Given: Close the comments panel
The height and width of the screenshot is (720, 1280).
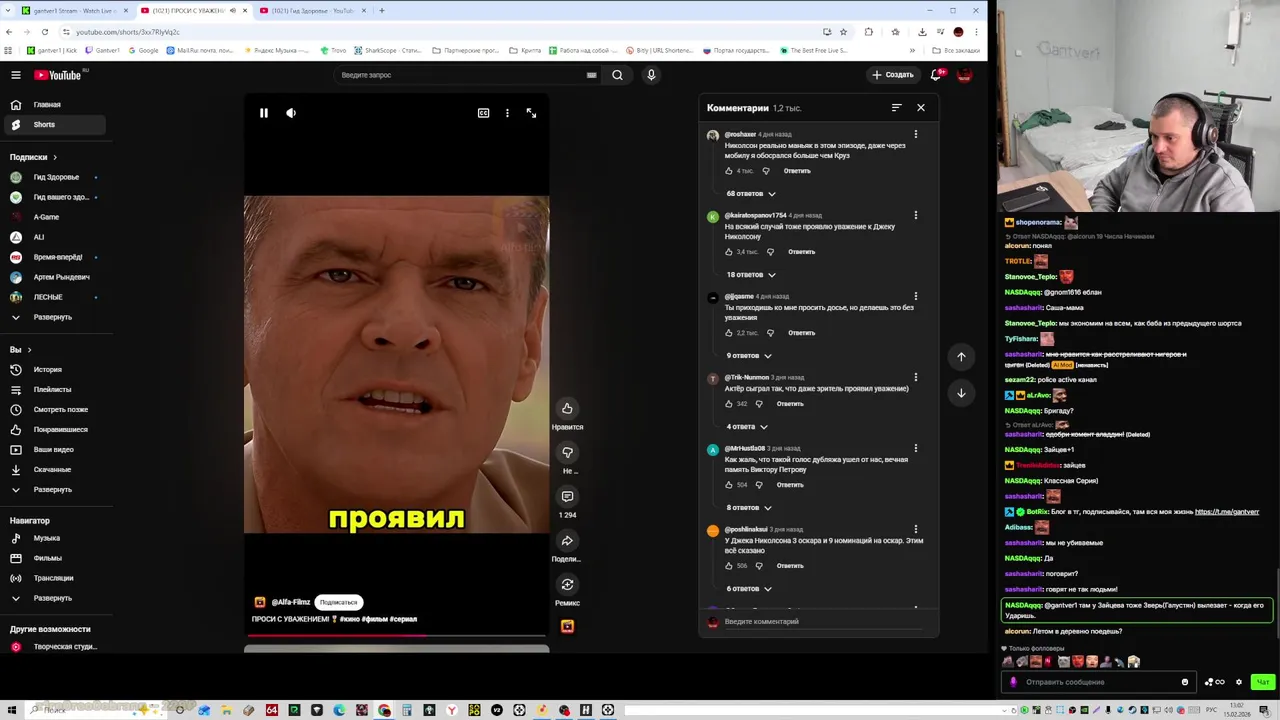Looking at the screenshot, I should pos(921,108).
